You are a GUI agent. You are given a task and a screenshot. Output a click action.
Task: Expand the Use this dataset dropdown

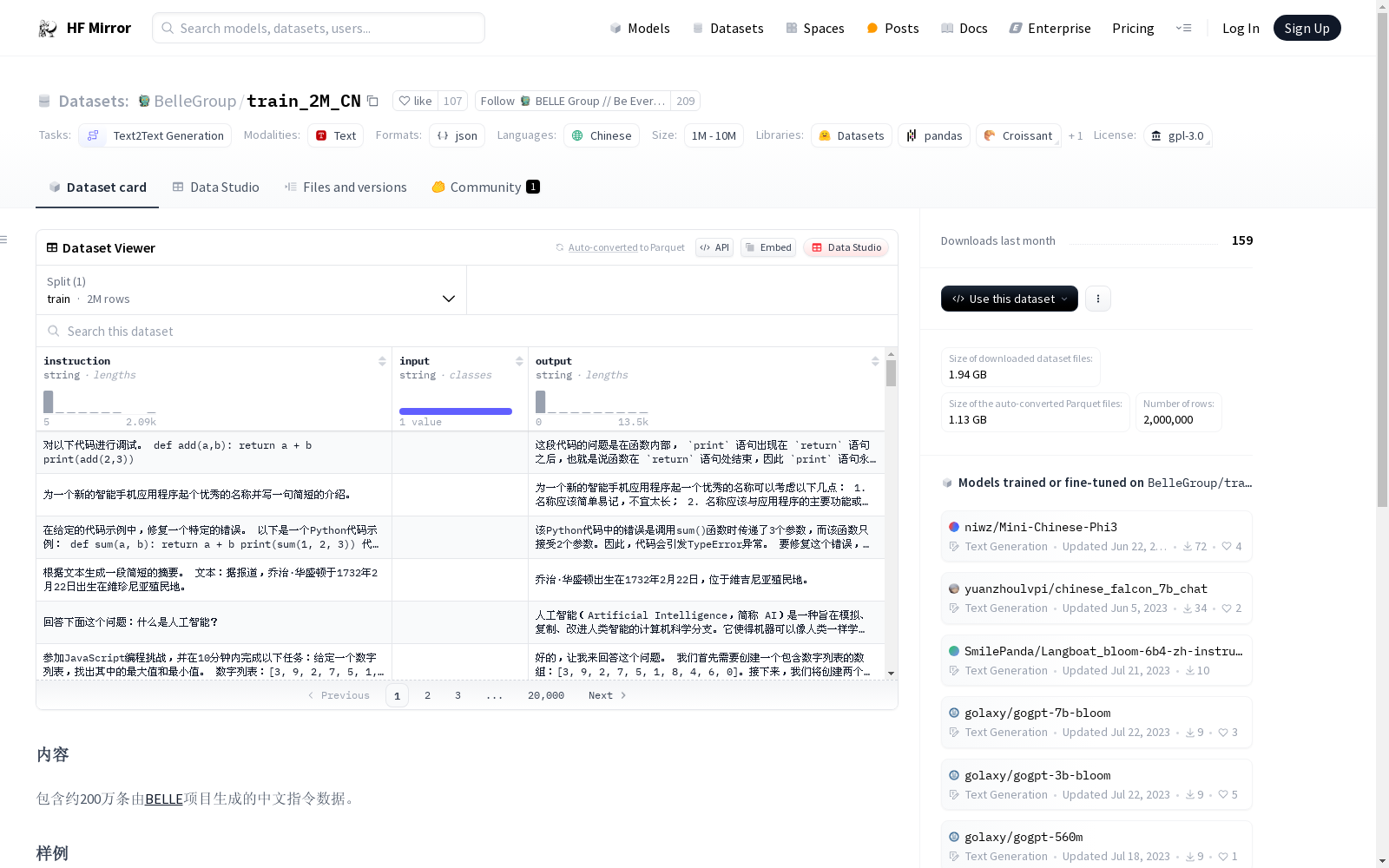(x=1010, y=299)
